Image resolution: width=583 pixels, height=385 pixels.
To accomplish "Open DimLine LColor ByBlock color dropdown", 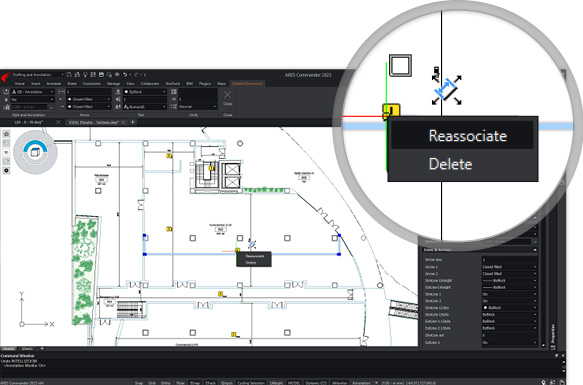I will click(x=509, y=308).
